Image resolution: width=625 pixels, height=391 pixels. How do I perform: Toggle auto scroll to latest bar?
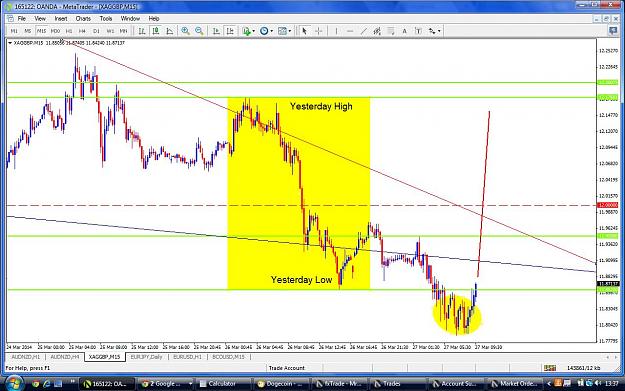216,31
